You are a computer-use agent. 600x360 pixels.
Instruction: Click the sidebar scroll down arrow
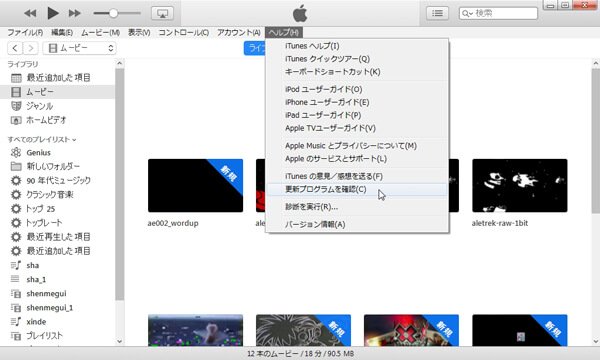pos(119,341)
